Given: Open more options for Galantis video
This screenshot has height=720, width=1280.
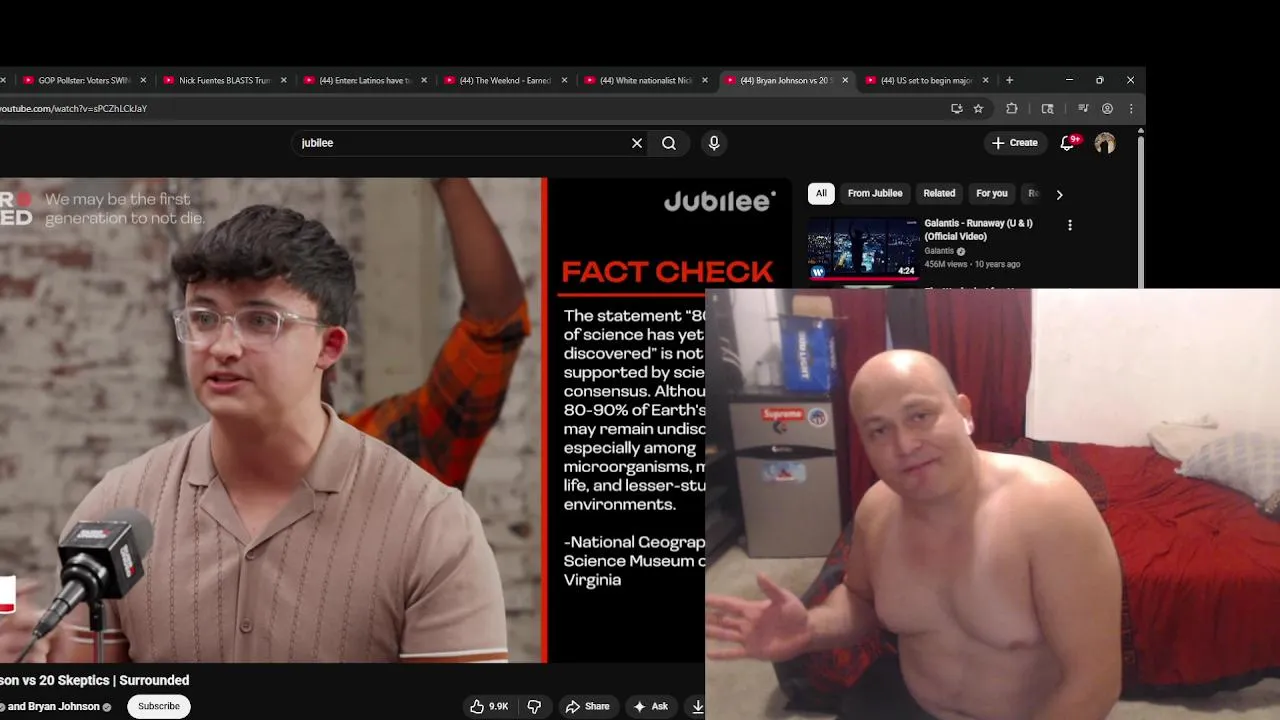Looking at the screenshot, I should click(1070, 225).
